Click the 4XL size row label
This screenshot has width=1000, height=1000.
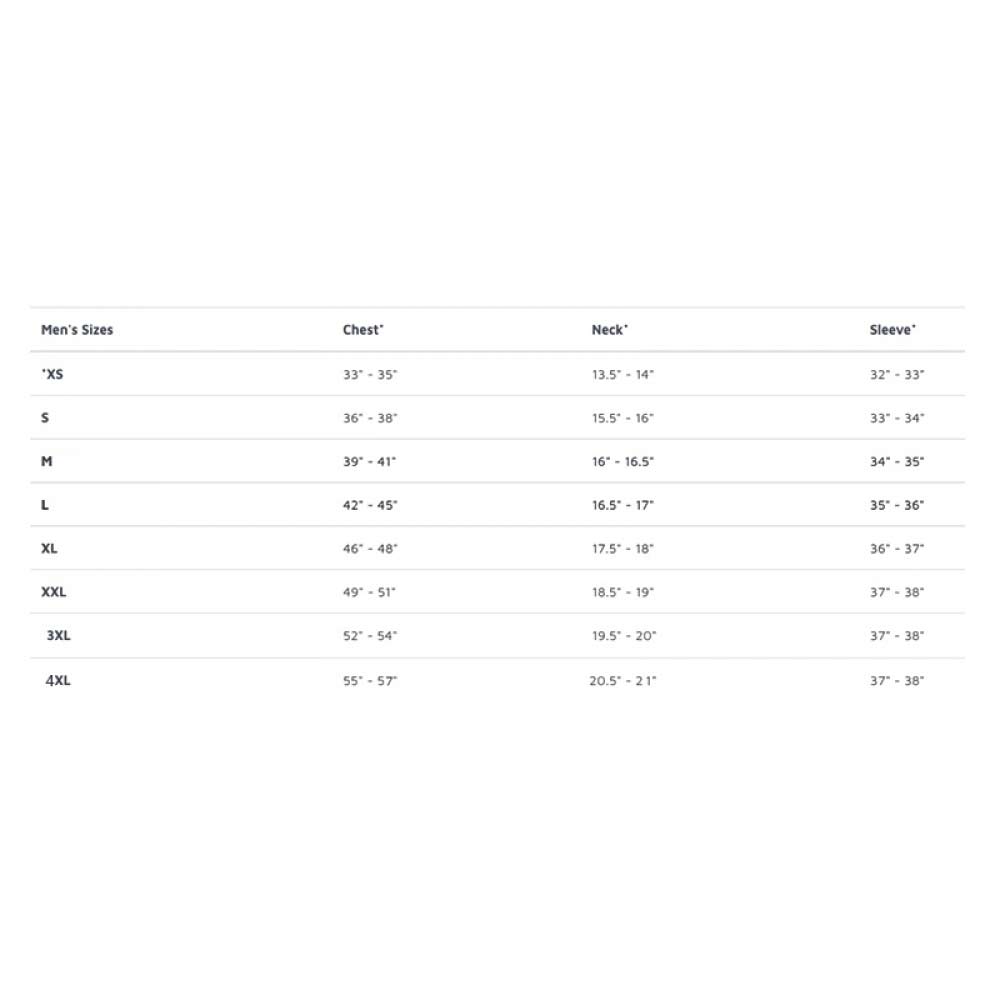(58, 680)
